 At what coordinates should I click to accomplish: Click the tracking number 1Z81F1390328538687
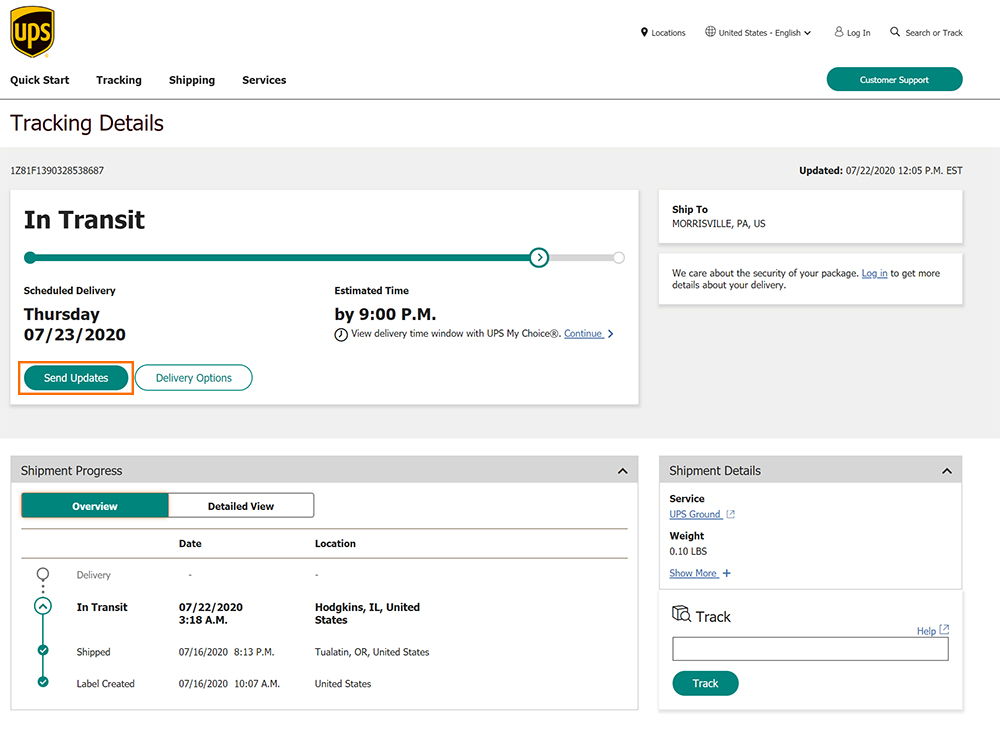pyautogui.click(x=57, y=170)
